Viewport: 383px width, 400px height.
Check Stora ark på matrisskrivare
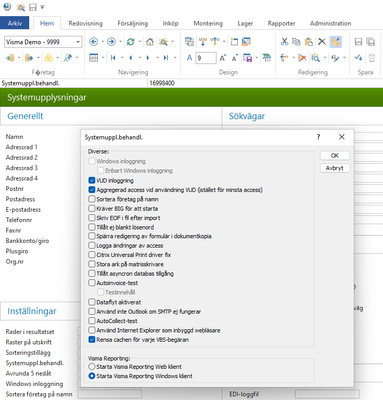(x=92, y=264)
